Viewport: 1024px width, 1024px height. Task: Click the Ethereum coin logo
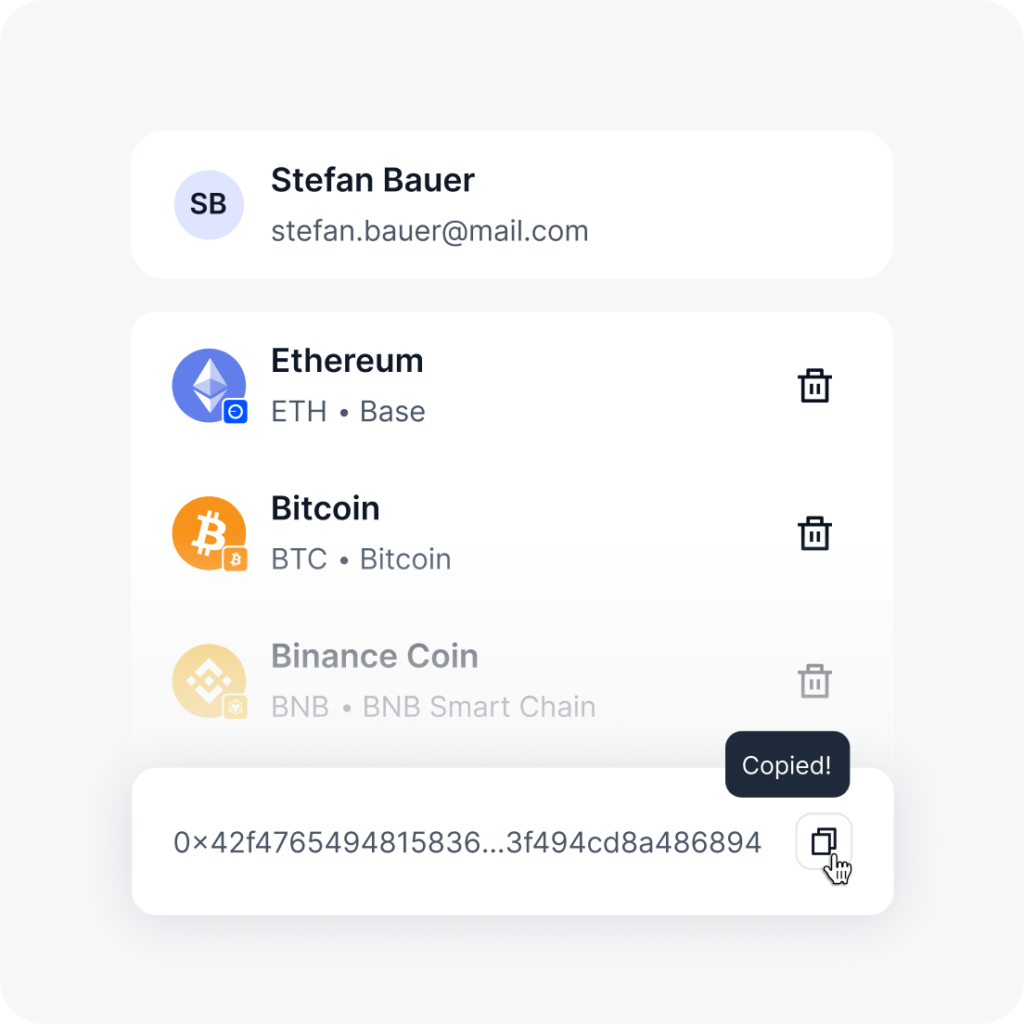(x=209, y=385)
